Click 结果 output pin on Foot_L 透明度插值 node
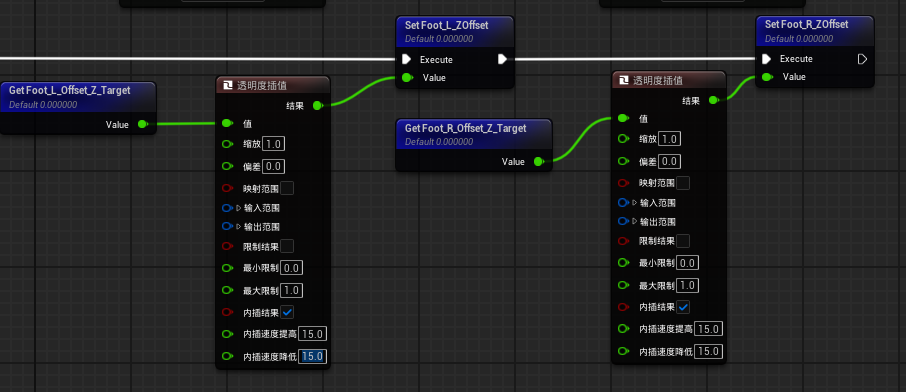The image size is (906, 392). pos(317,105)
